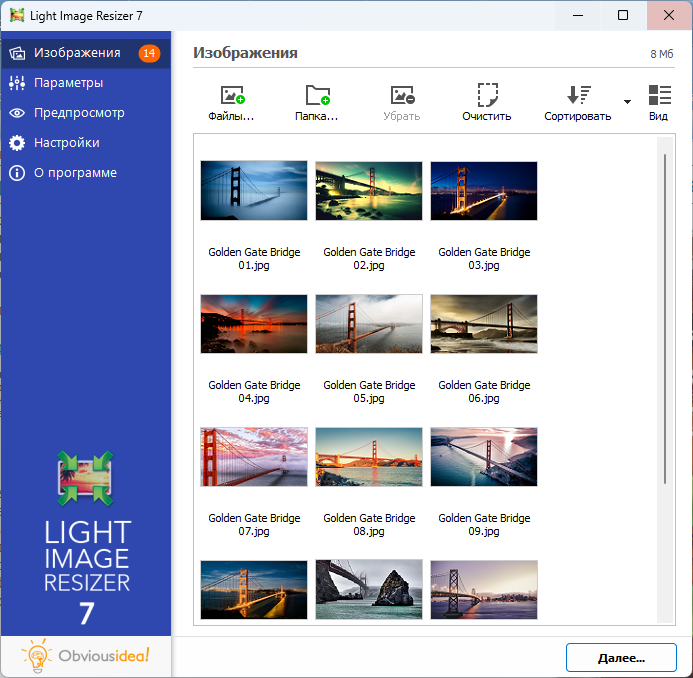Expand the dropdown arrow beside Сортировать
Viewport: 693px width, 678px height.
[627, 102]
